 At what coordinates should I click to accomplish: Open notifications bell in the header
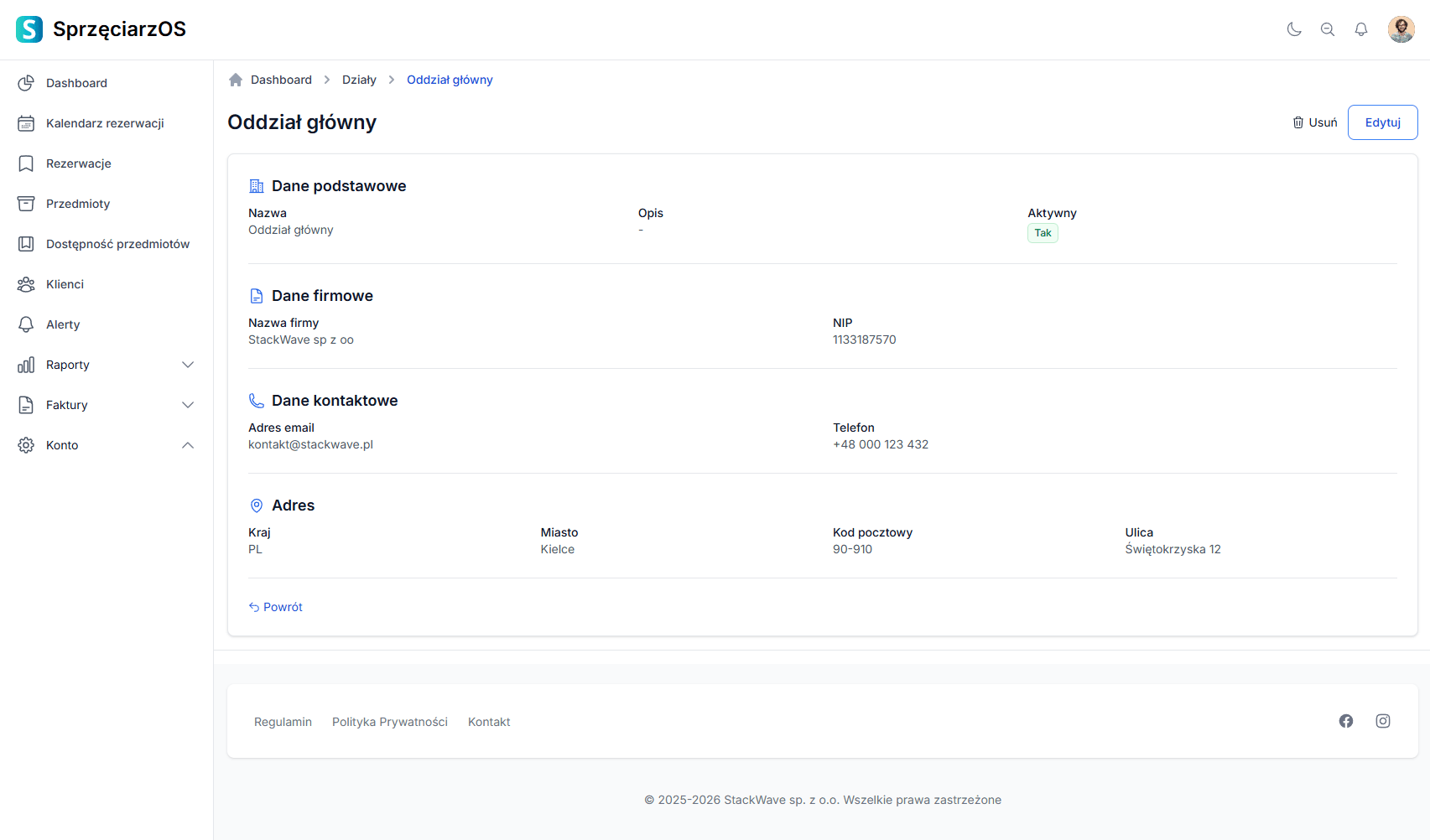click(1361, 29)
